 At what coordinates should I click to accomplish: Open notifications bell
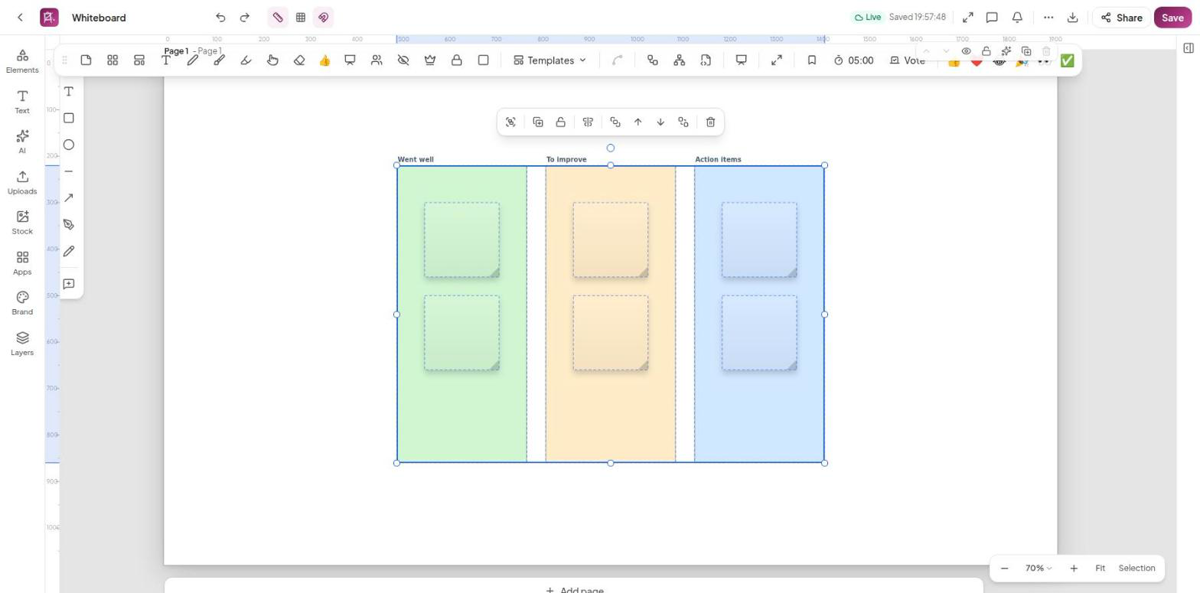coord(1017,17)
